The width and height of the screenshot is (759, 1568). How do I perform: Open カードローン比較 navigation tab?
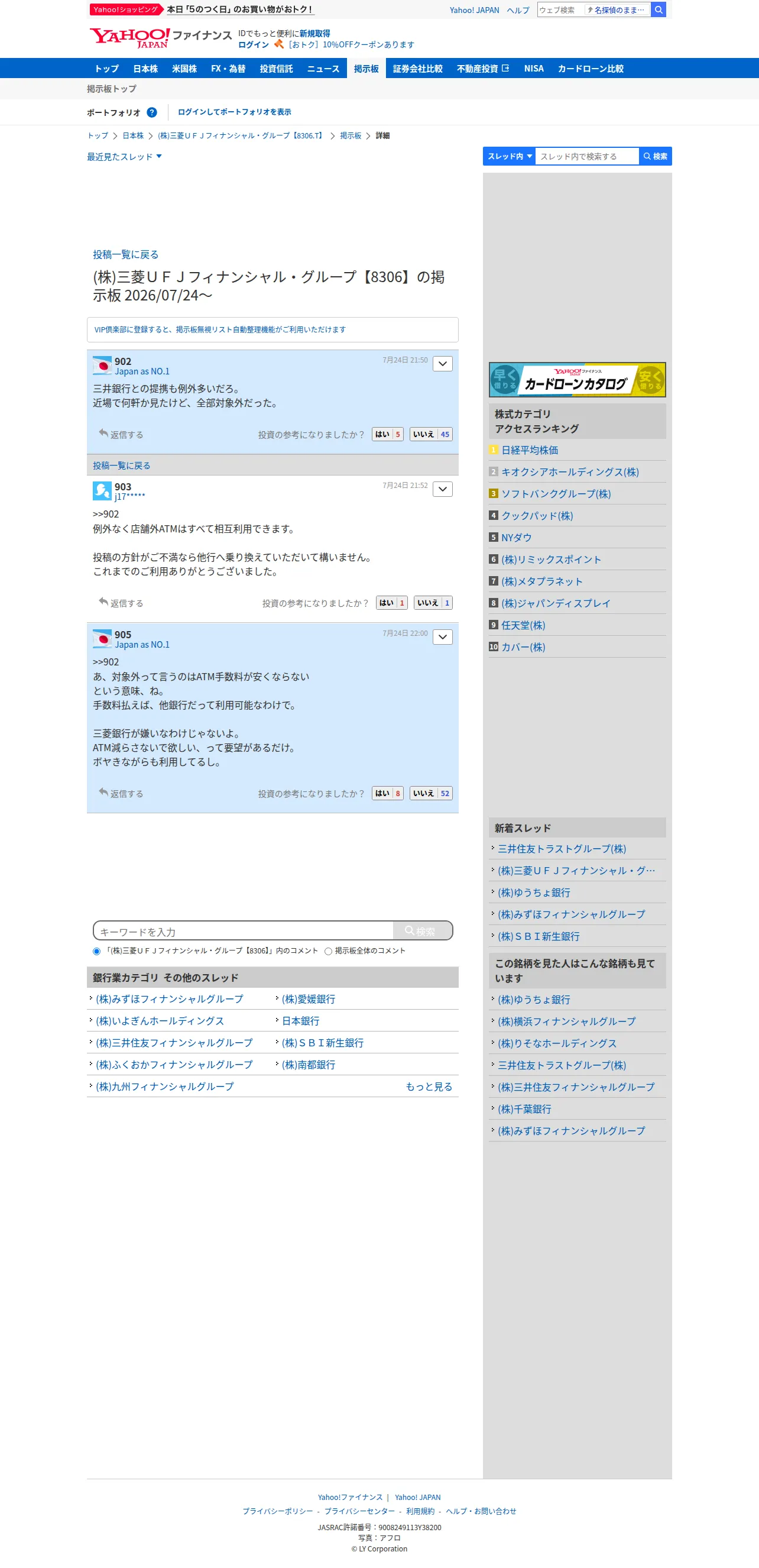coord(591,69)
